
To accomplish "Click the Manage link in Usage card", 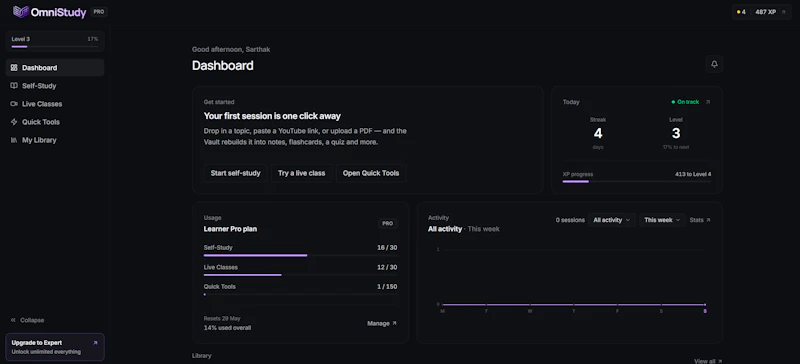I will pos(382,323).
